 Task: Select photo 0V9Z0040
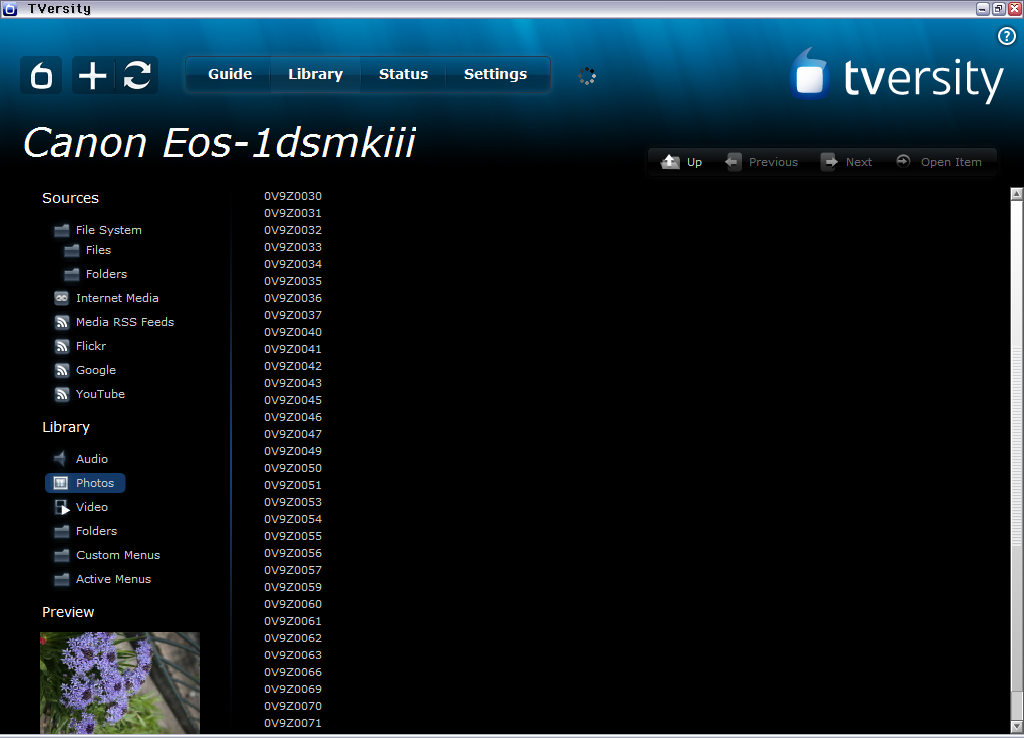293,332
